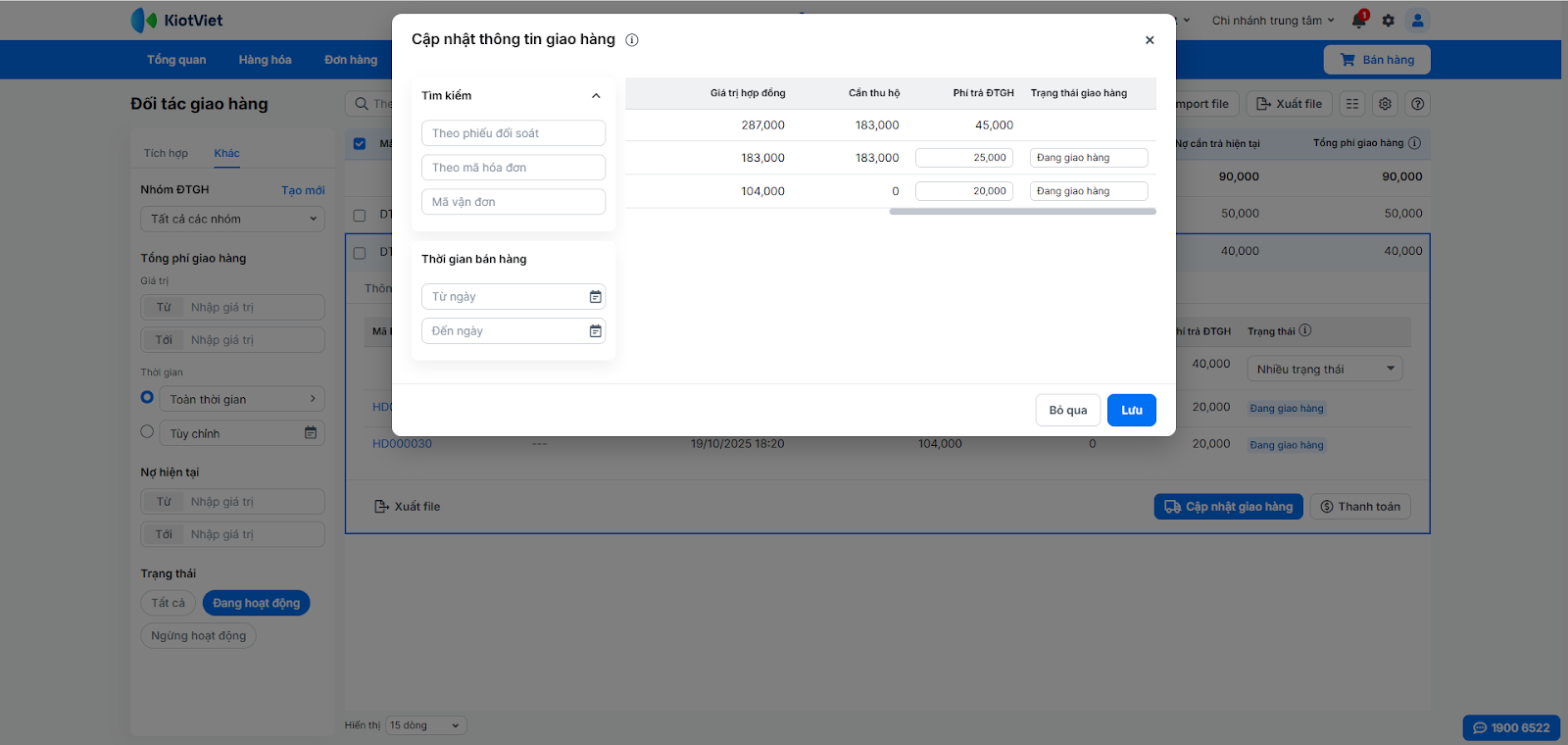
Task: Open the Tổng quan menu
Action: (x=176, y=60)
